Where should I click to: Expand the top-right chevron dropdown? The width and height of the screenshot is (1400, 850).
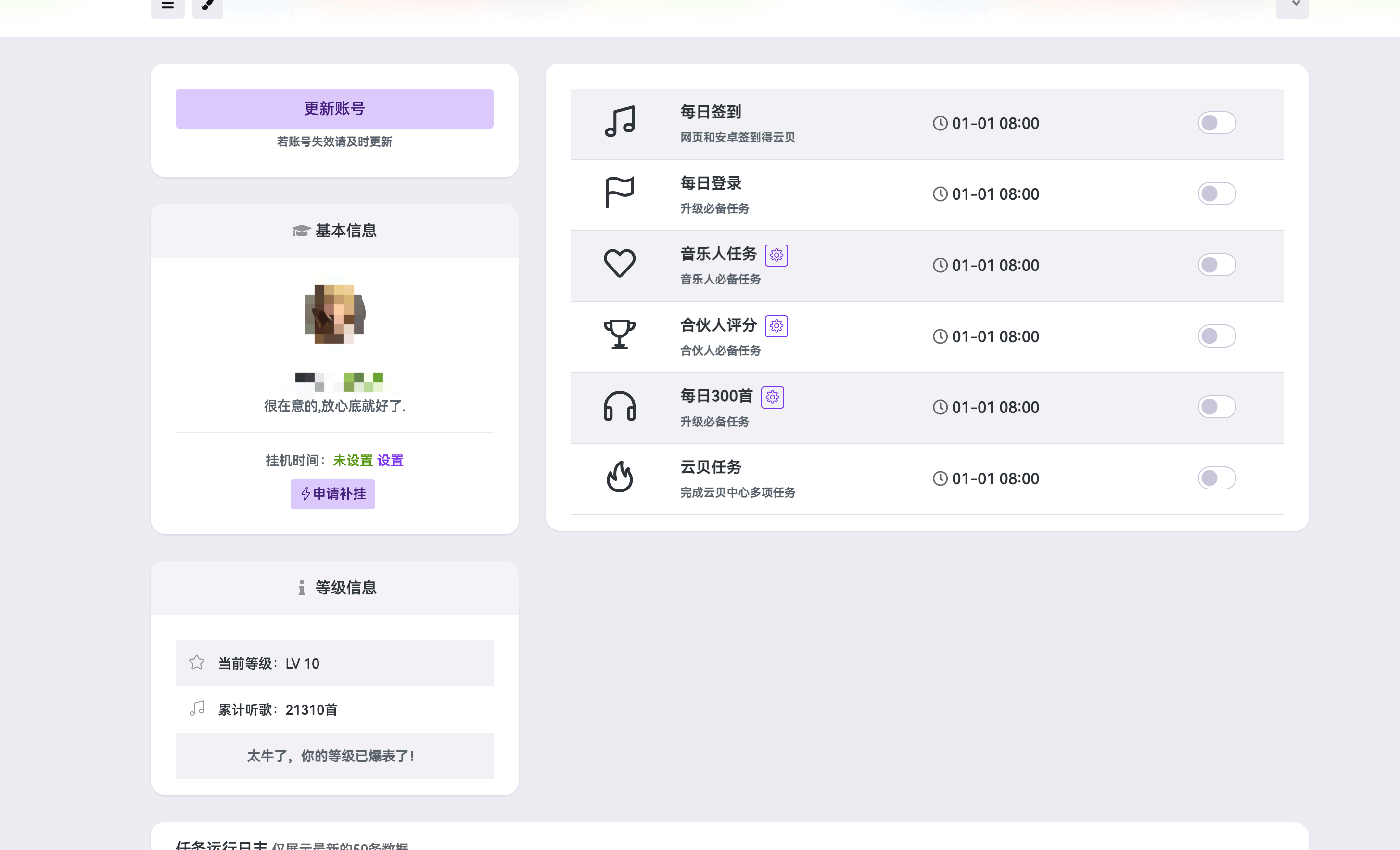(x=1292, y=6)
